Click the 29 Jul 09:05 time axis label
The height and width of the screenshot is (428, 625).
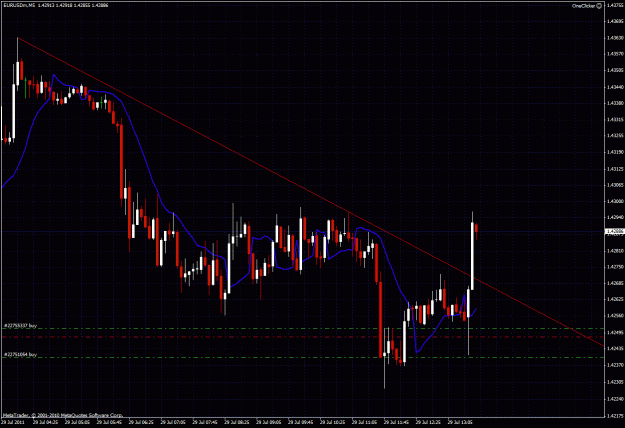tap(268, 421)
